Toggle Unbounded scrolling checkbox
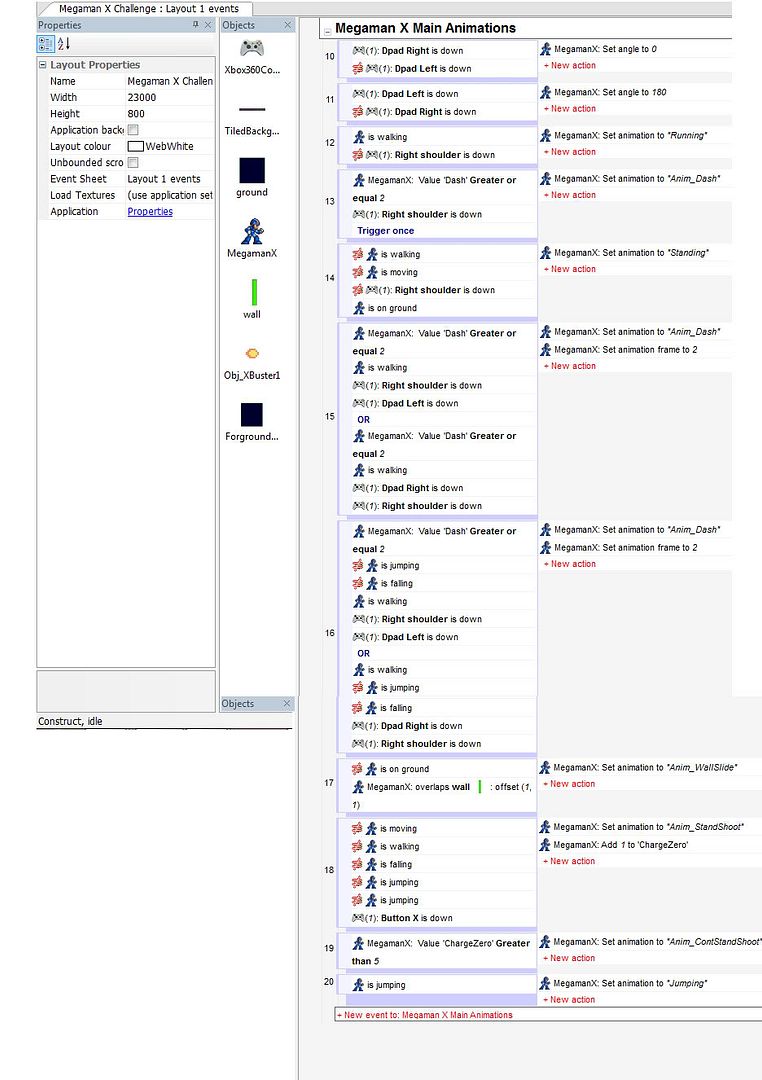Viewport: 762px width, 1080px height. [133, 163]
